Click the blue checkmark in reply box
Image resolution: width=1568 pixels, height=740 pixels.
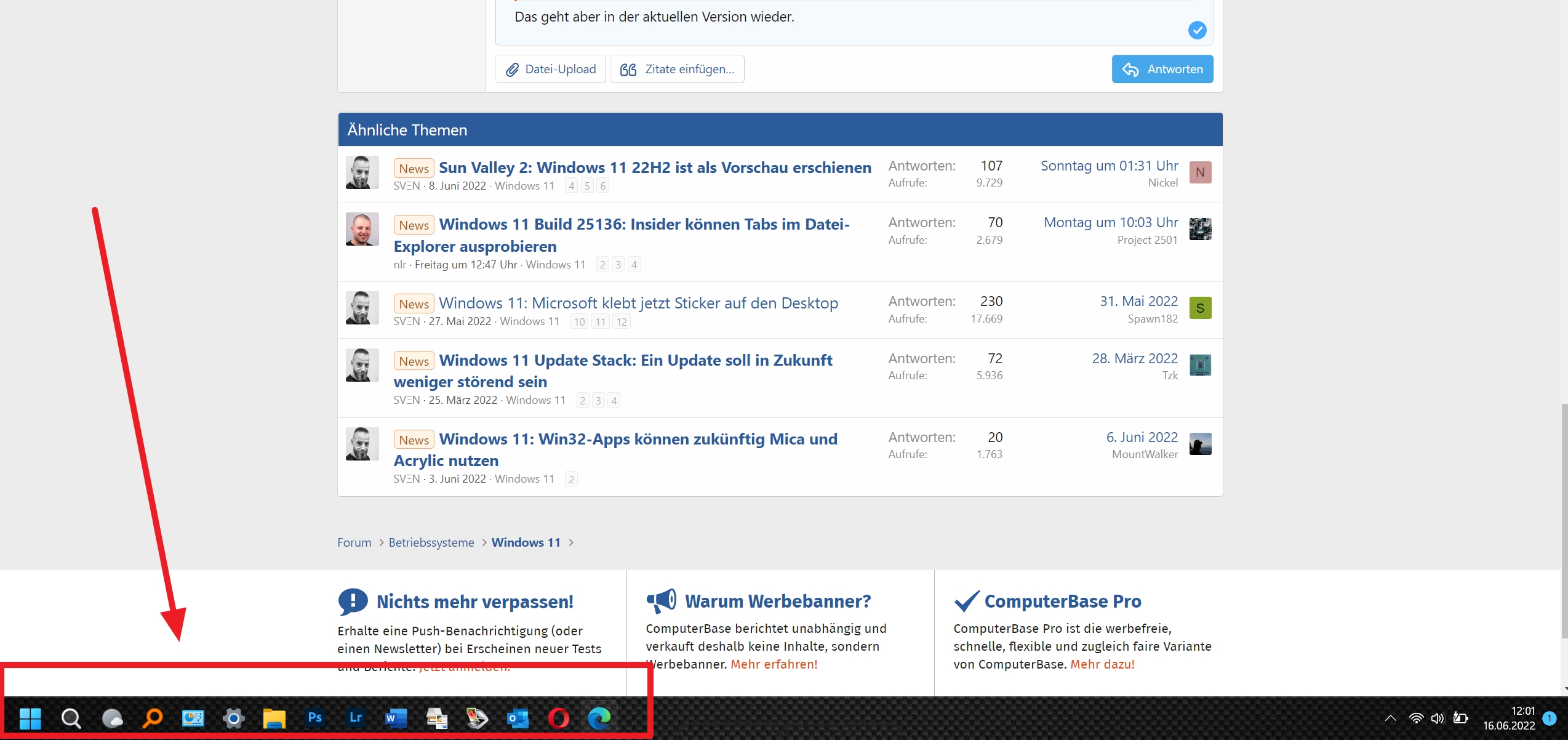point(1197,30)
